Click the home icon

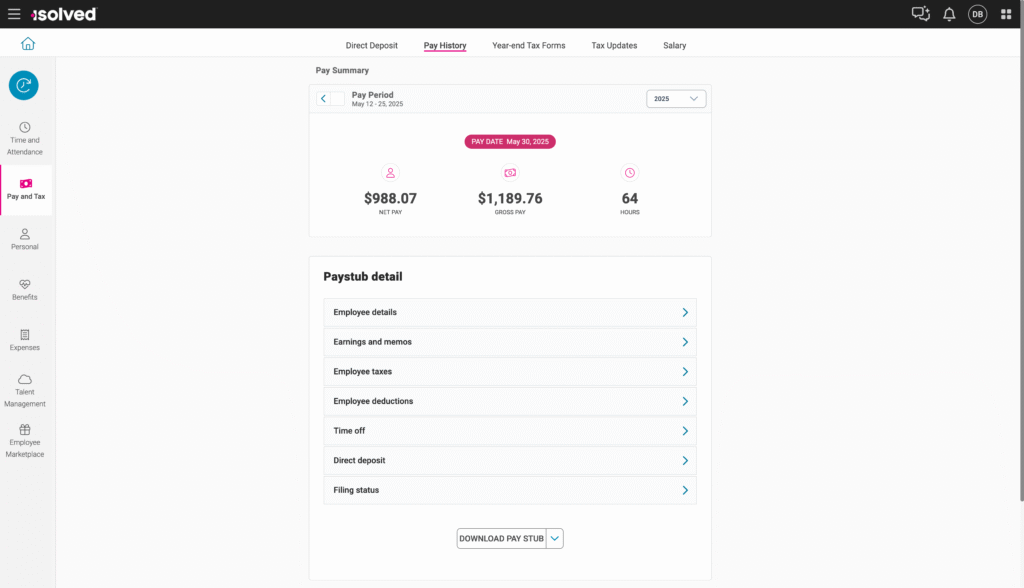pos(28,44)
